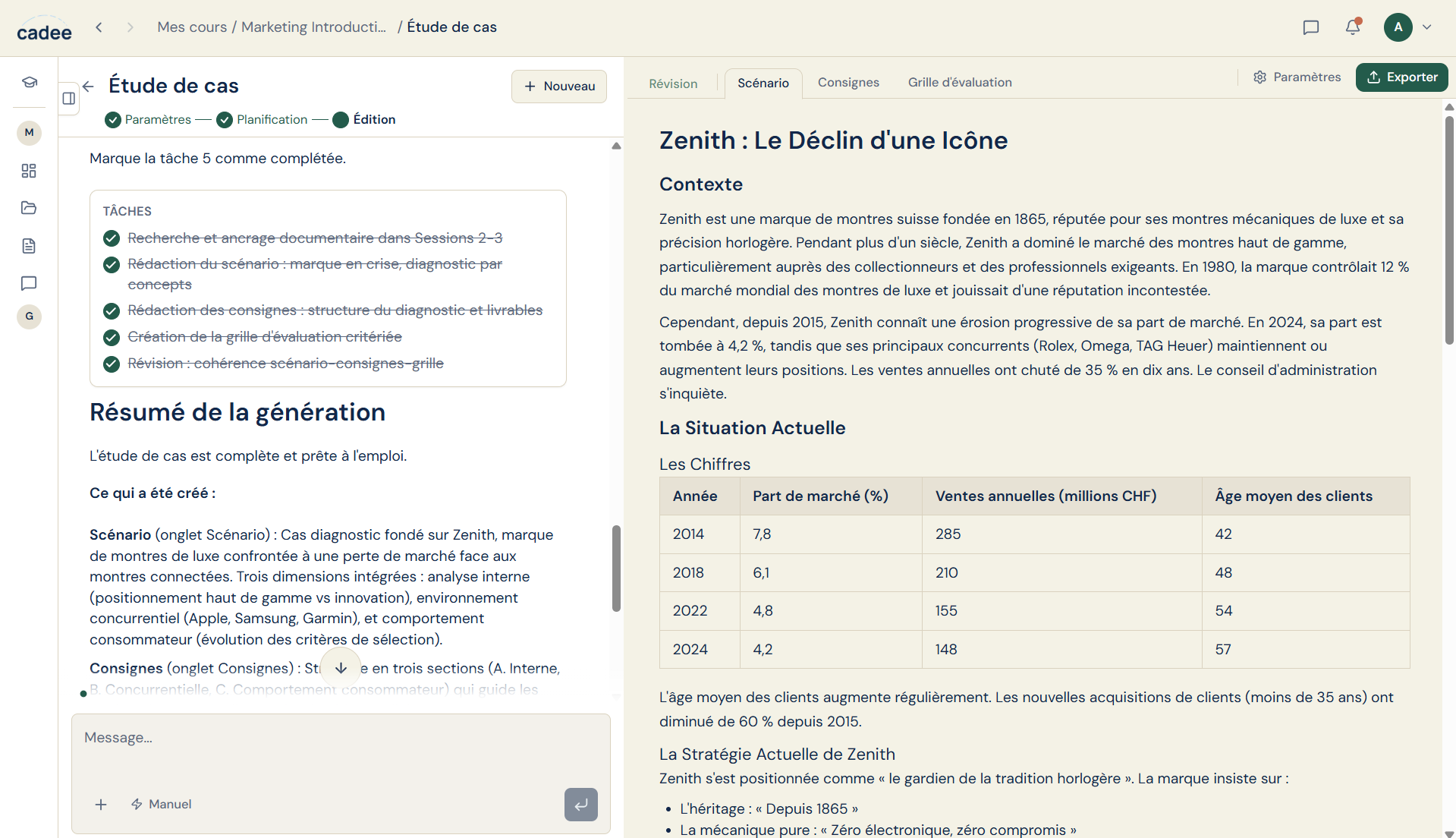Expand the account dropdown chevron

point(1427,27)
